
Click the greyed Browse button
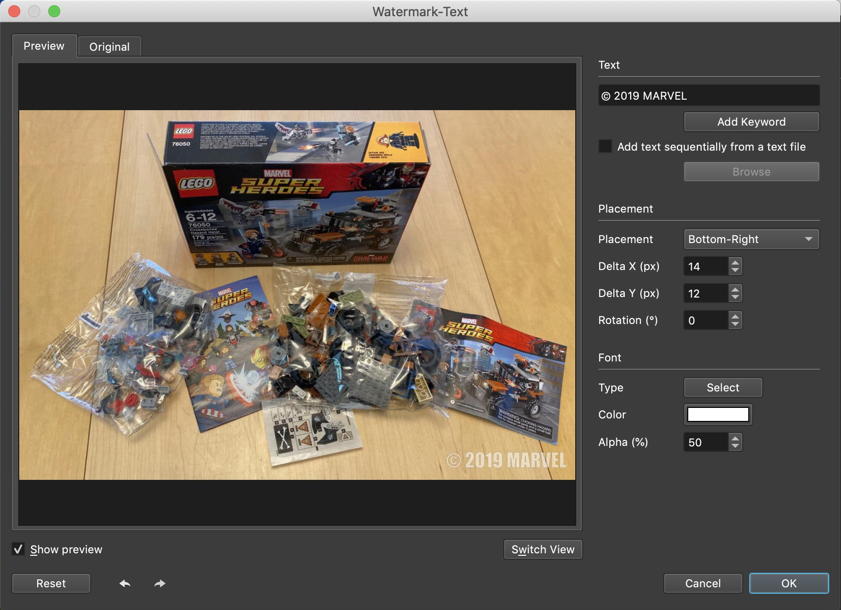(x=751, y=172)
